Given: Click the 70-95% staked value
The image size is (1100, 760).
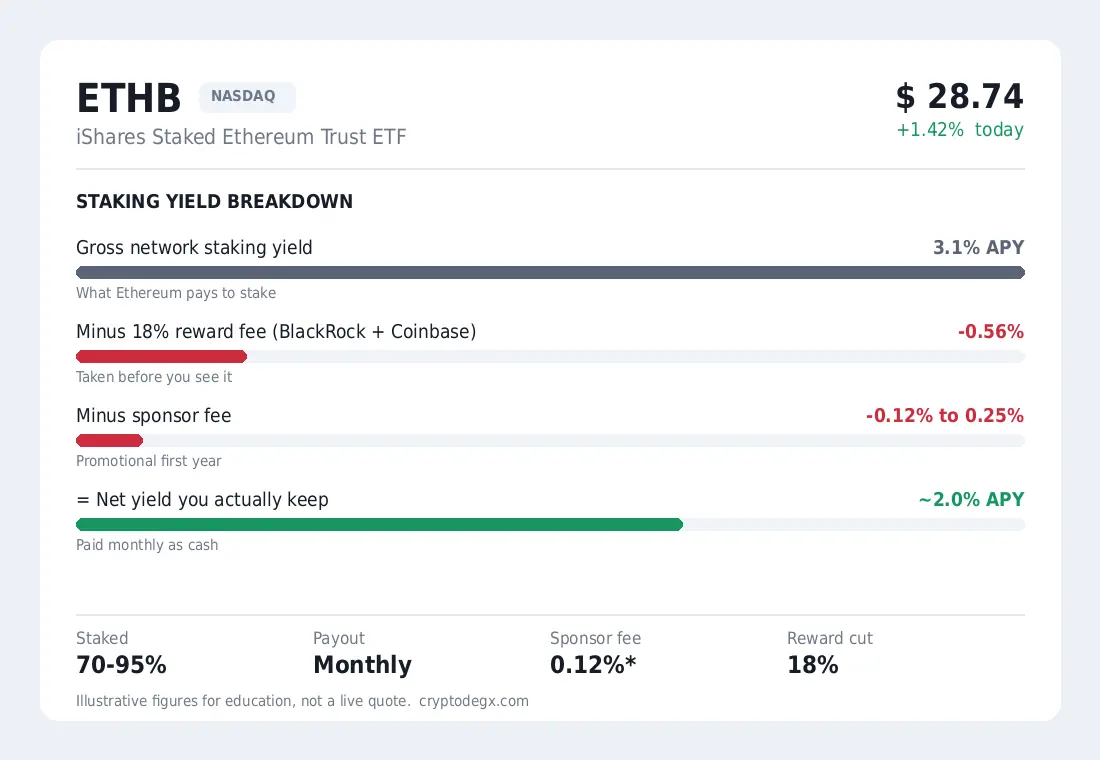Looking at the screenshot, I should [x=121, y=665].
